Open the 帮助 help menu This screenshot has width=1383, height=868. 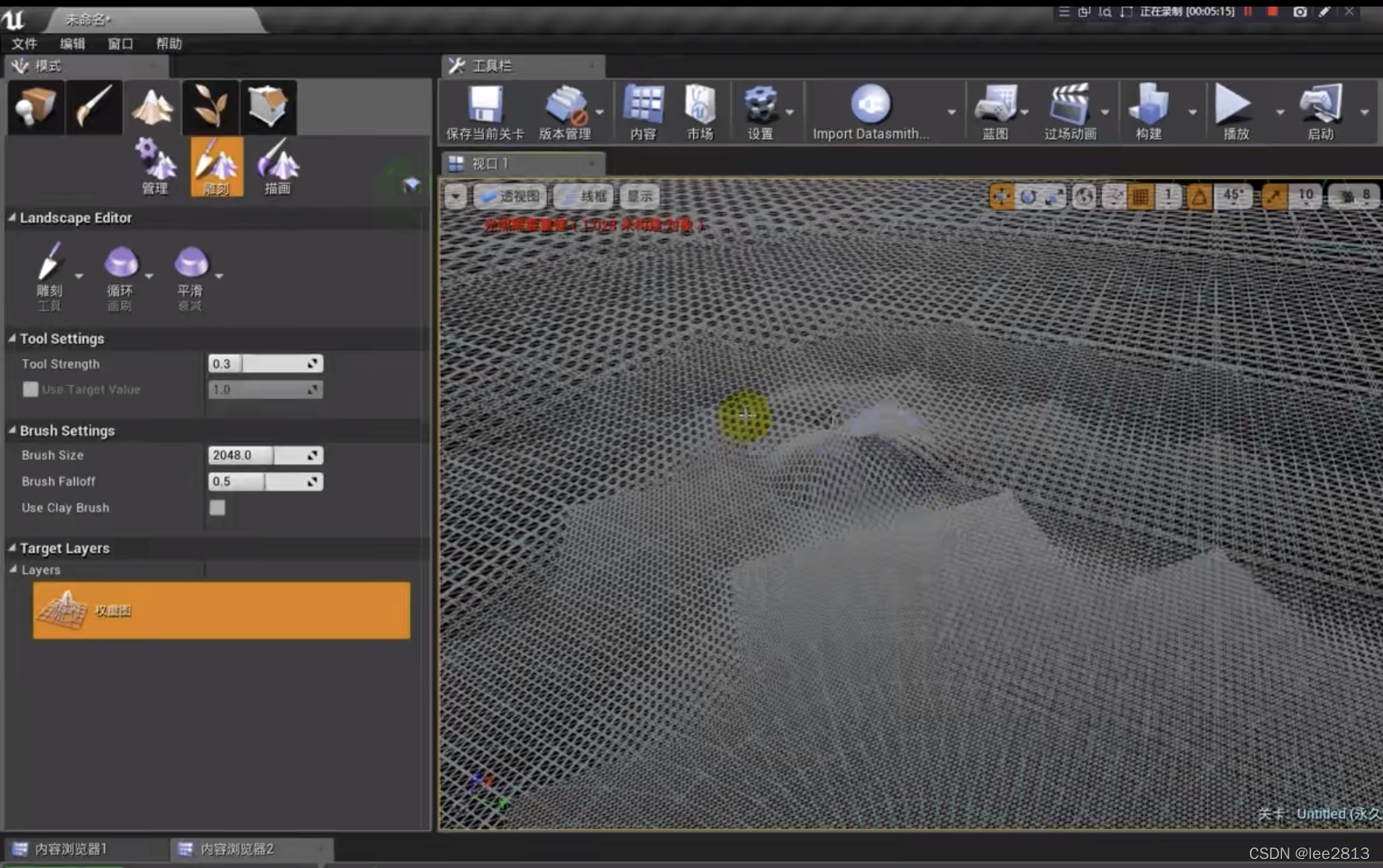click(169, 44)
